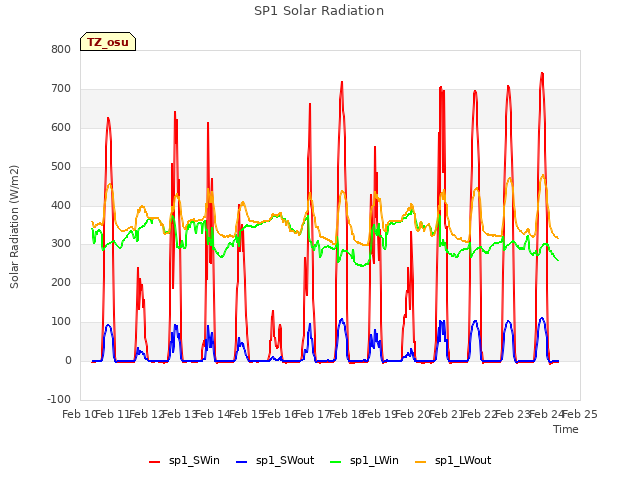Click the Solar Radiation (W/m2) axis label
The height and width of the screenshot is (480, 640).
pos(14,227)
